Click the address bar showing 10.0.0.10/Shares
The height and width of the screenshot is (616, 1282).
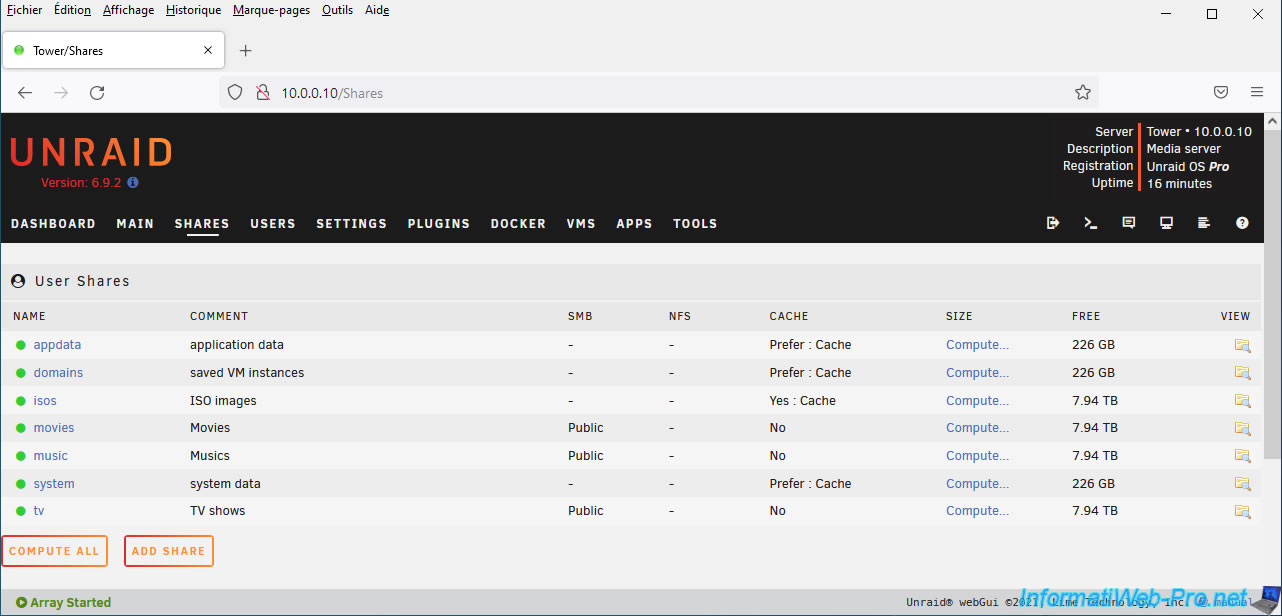coord(650,93)
